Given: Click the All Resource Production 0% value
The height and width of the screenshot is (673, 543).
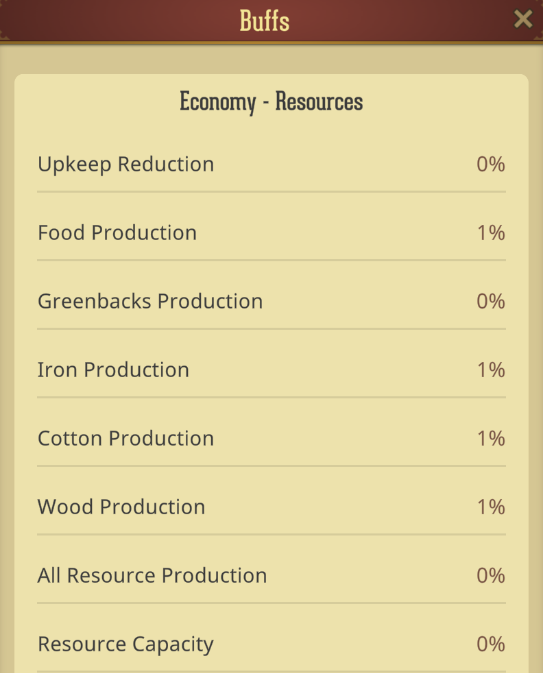Looking at the screenshot, I should [x=491, y=575].
